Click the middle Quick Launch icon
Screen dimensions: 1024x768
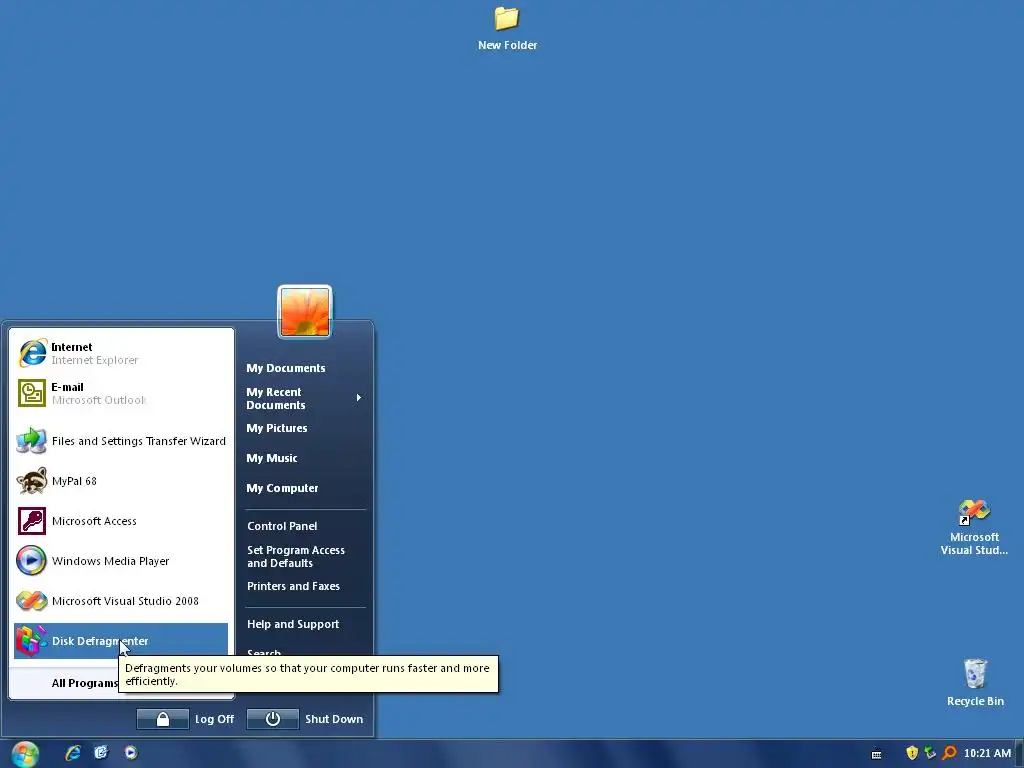(x=101, y=753)
